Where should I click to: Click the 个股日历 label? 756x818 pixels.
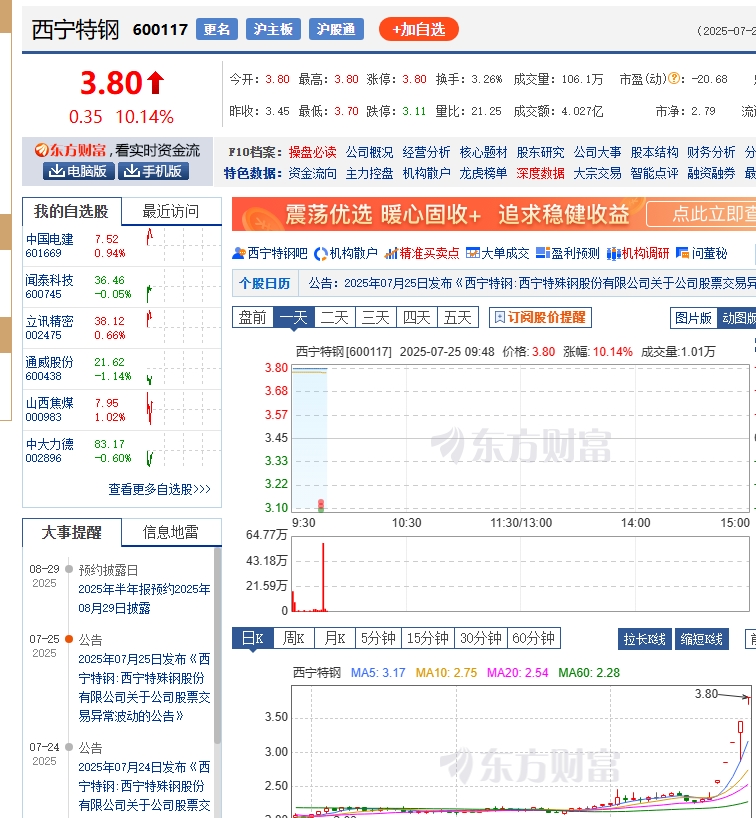(265, 283)
